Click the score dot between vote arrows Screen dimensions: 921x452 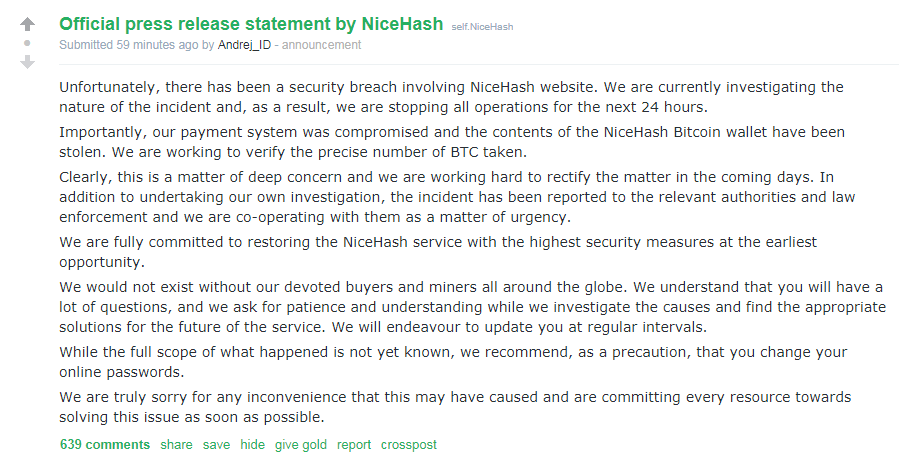click(27, 43)
